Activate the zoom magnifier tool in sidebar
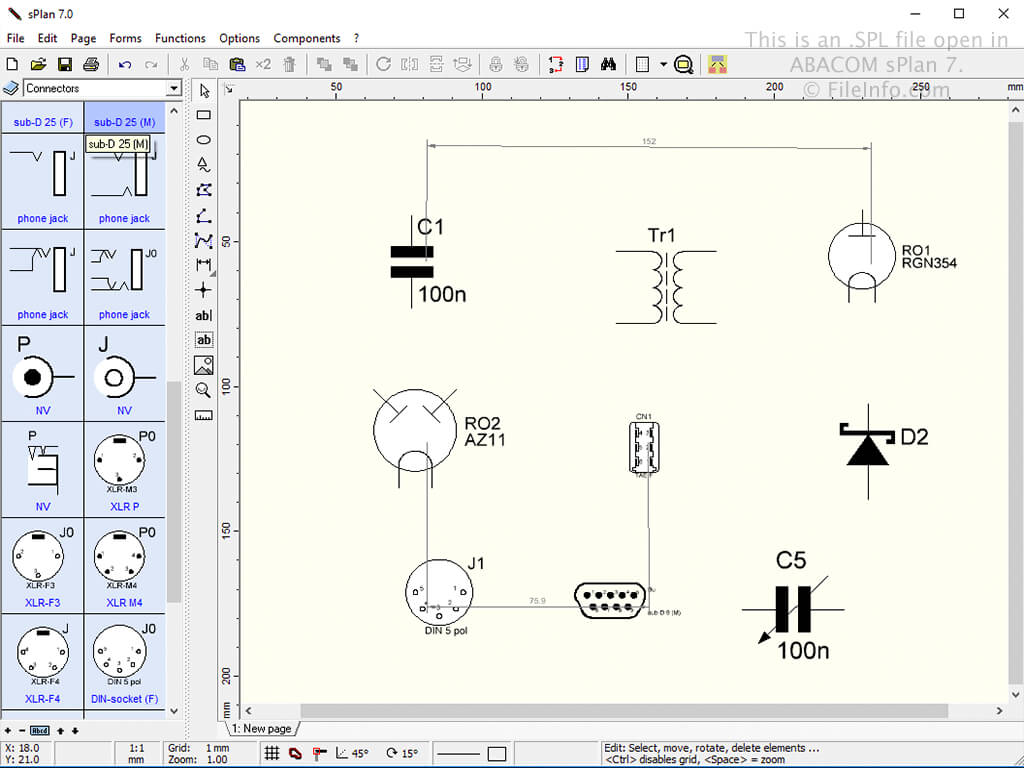This screenshot has width=1024, height=768. [203, 390]
